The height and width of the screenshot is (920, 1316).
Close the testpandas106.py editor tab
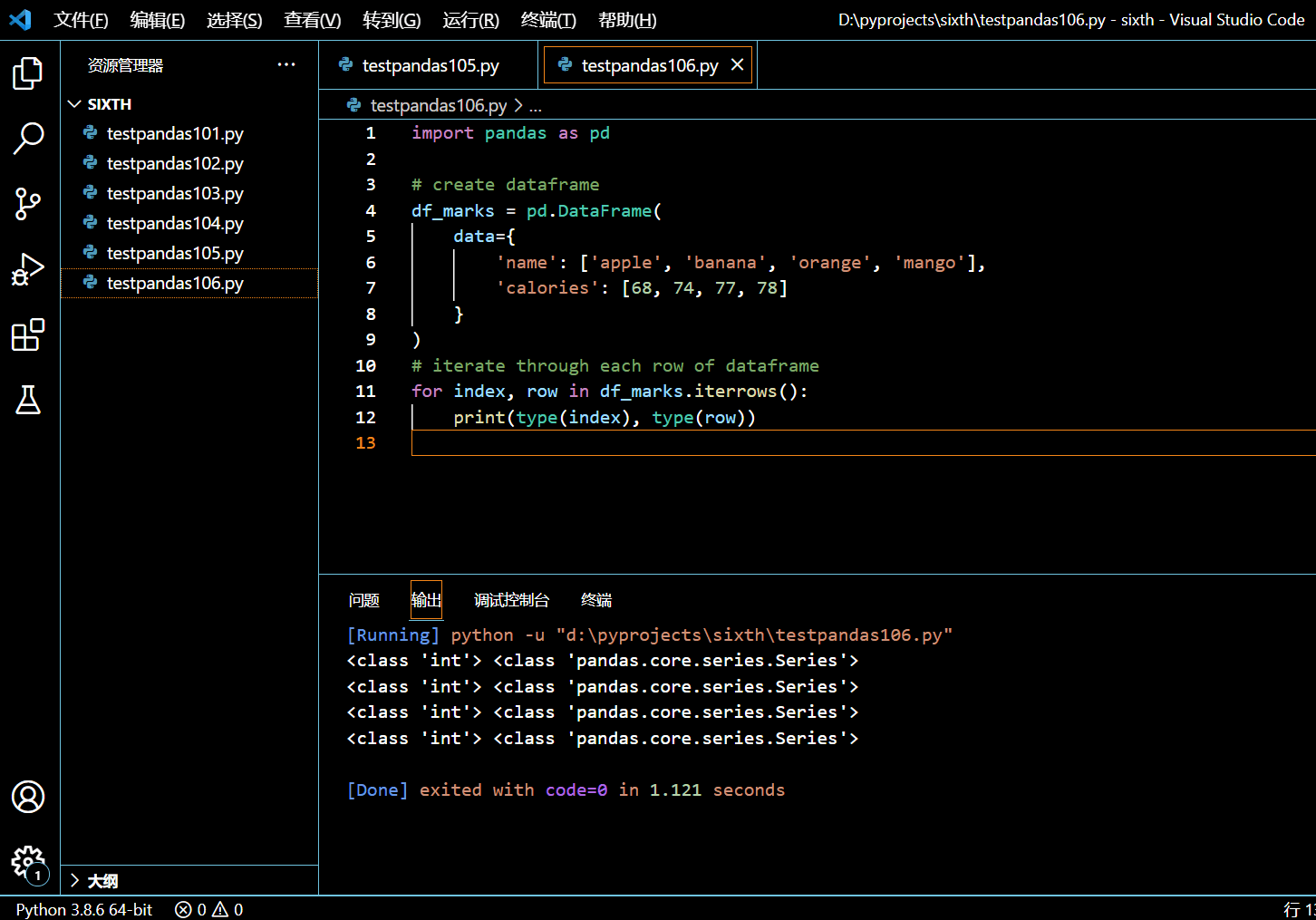click(x=737, y=64)
